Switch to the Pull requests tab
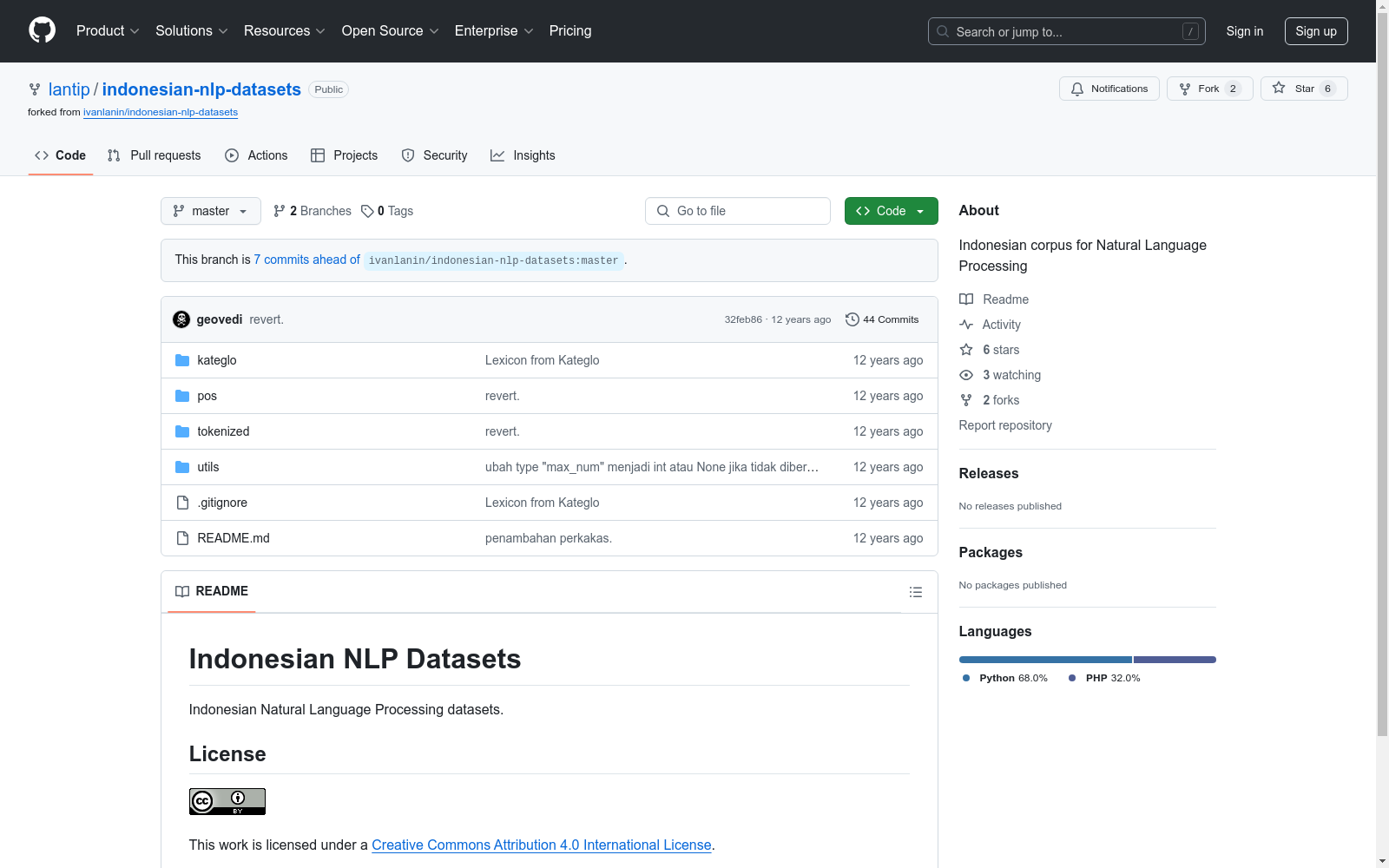The image size is (1389, 868). pos(154,155)
